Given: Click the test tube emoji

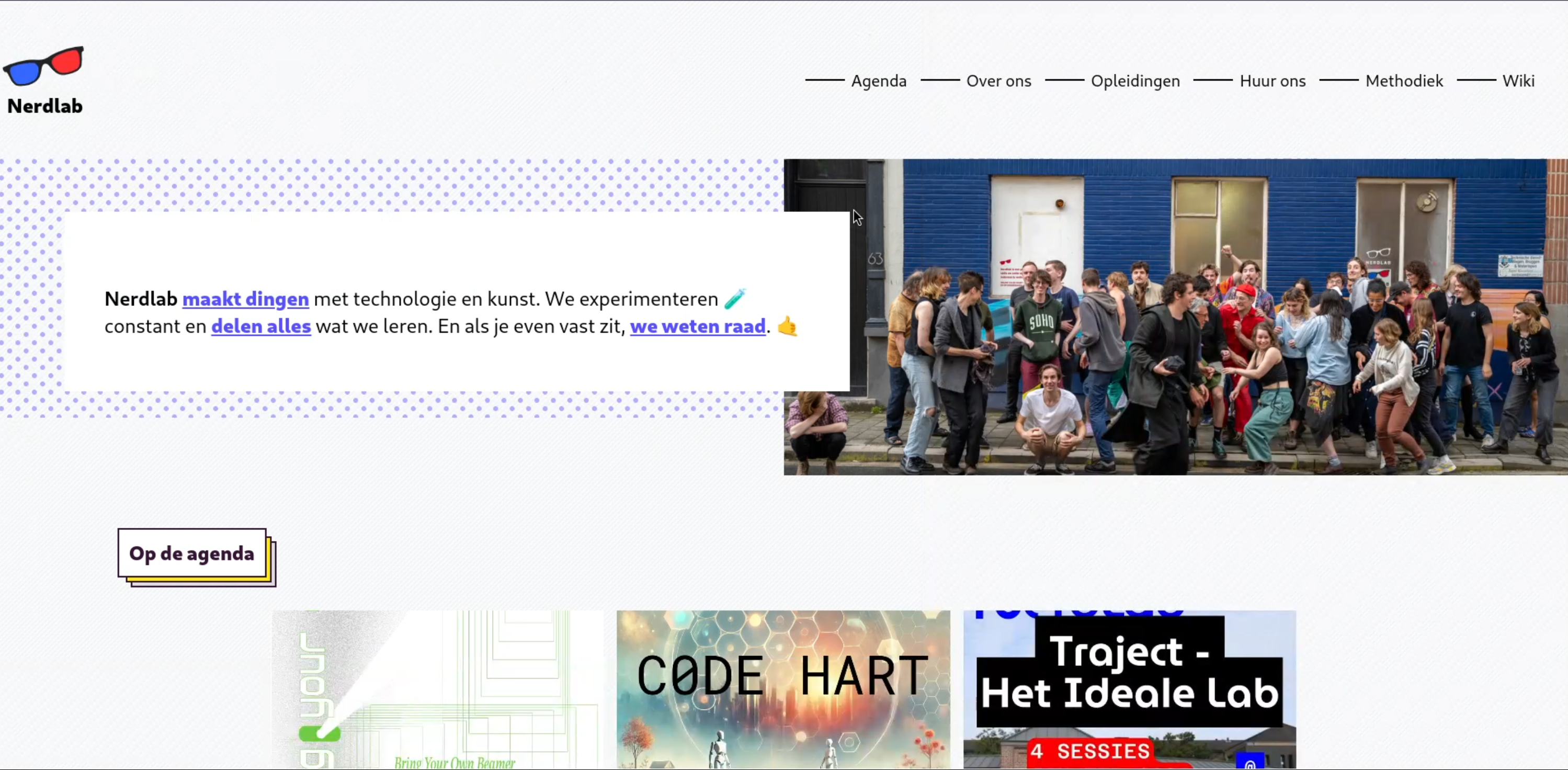Looking at the screenshot, I should [x=735, y=298].
